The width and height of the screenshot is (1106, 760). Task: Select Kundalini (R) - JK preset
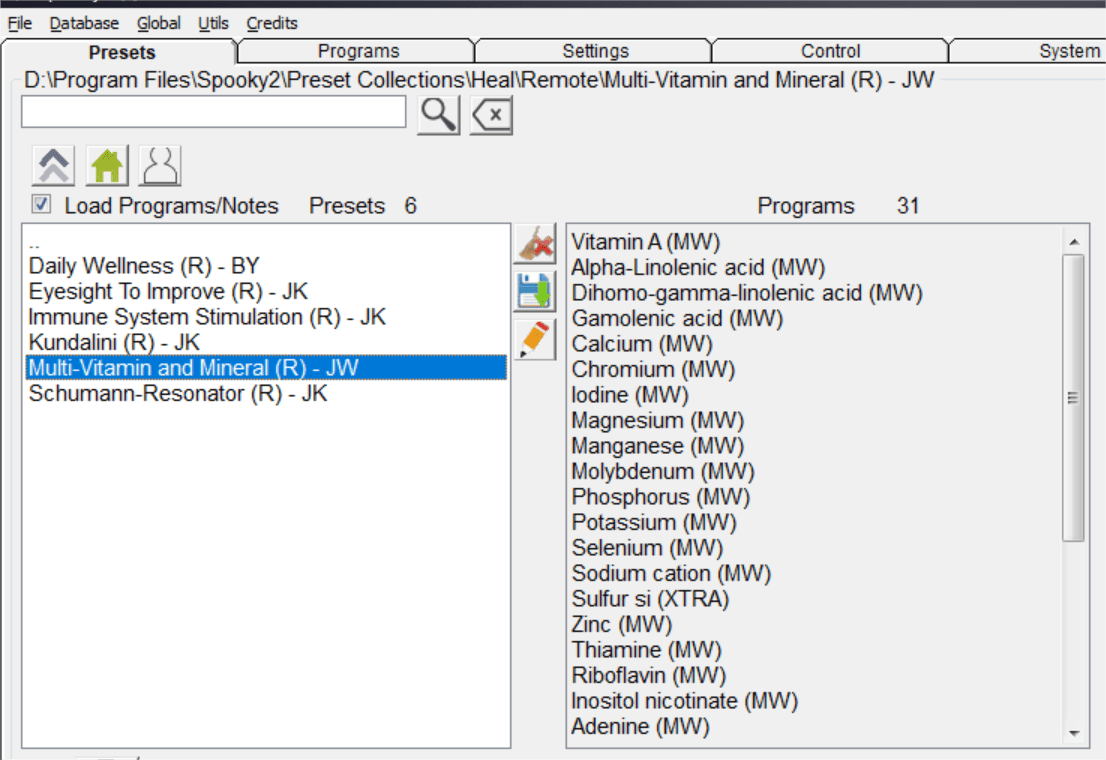point(267,342)
